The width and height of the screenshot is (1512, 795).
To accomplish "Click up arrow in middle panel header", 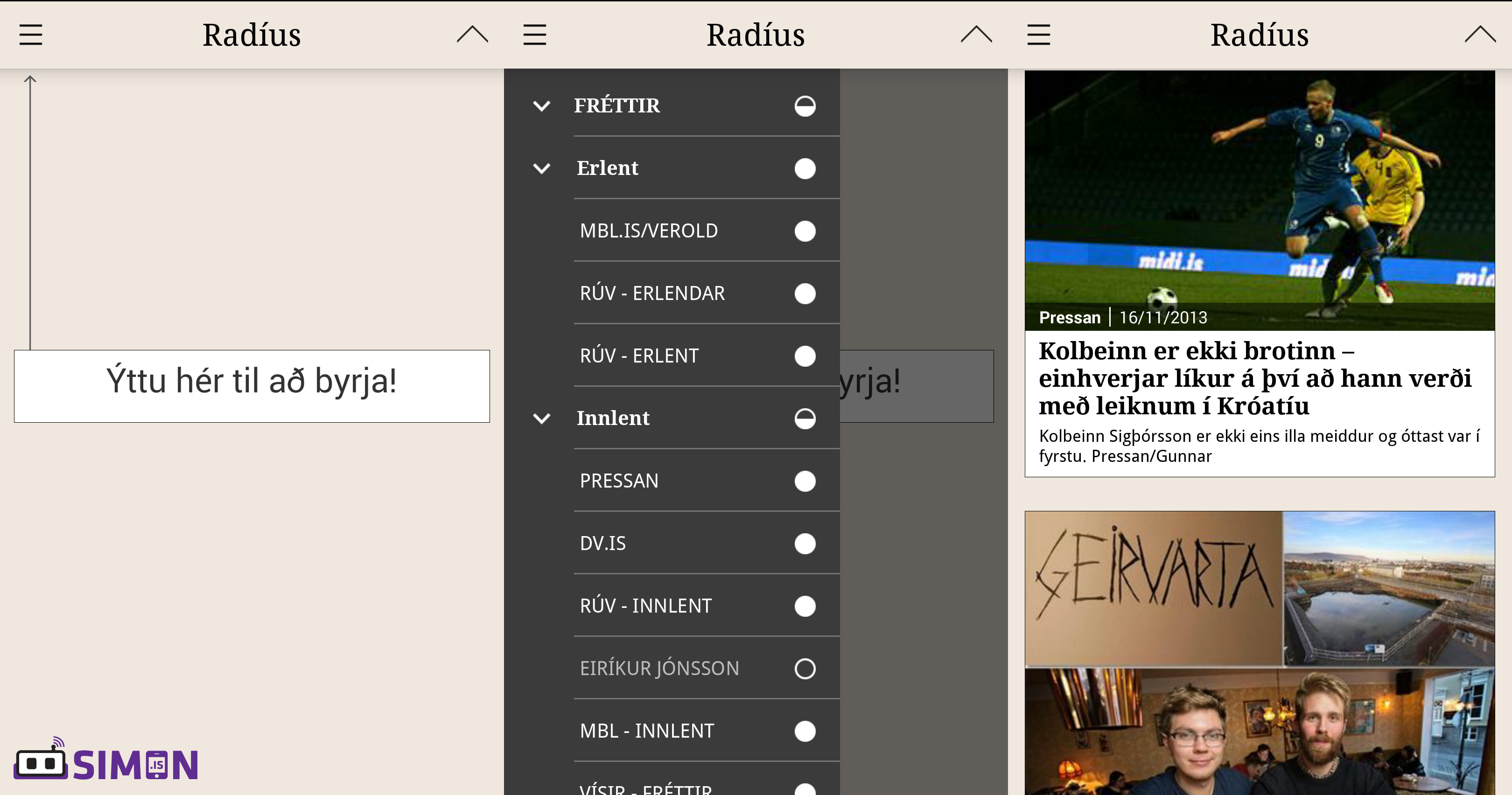I will (976, 35).
